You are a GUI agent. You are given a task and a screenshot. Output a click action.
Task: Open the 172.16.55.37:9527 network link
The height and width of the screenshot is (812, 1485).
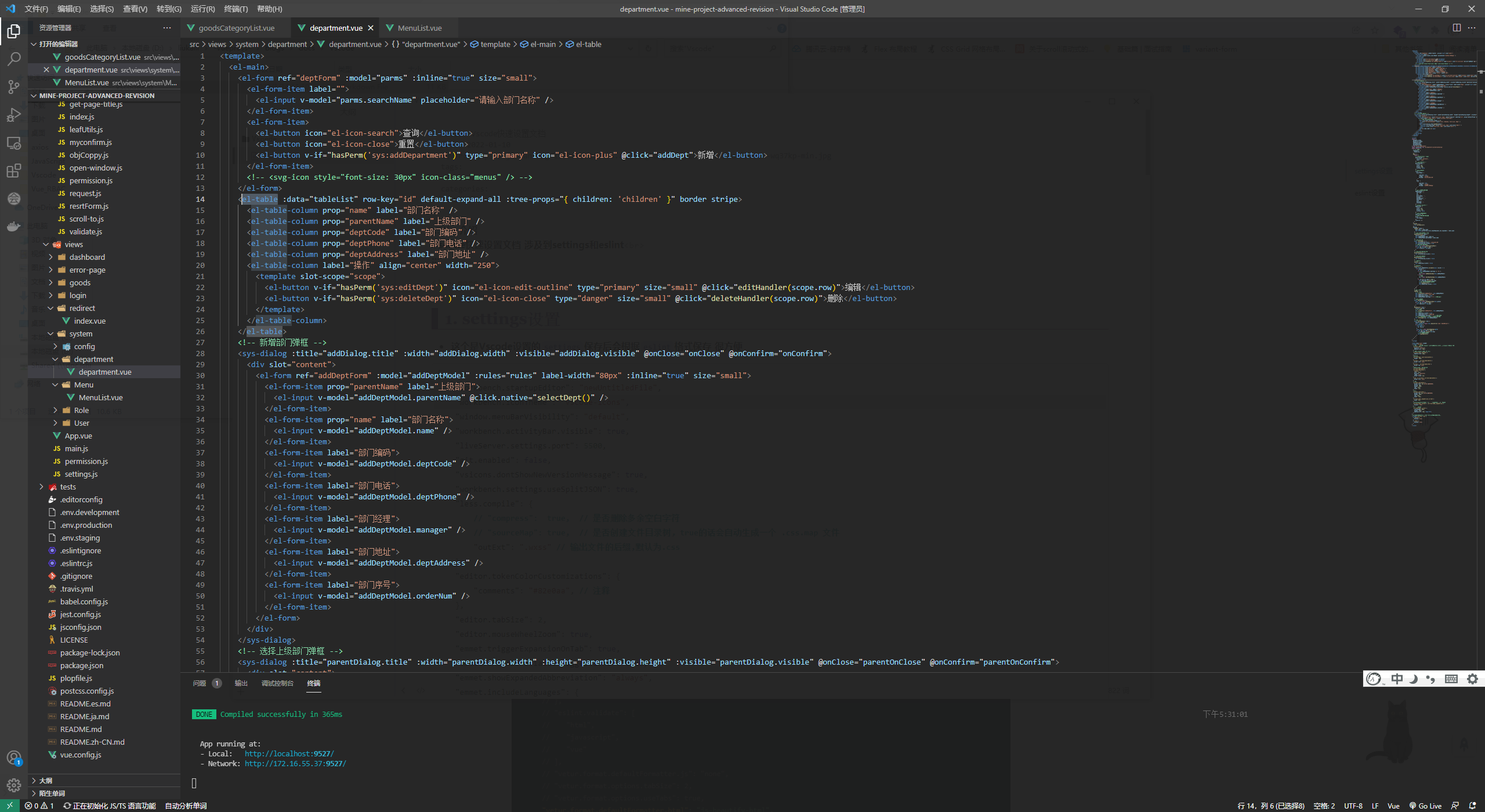[295, 764]
